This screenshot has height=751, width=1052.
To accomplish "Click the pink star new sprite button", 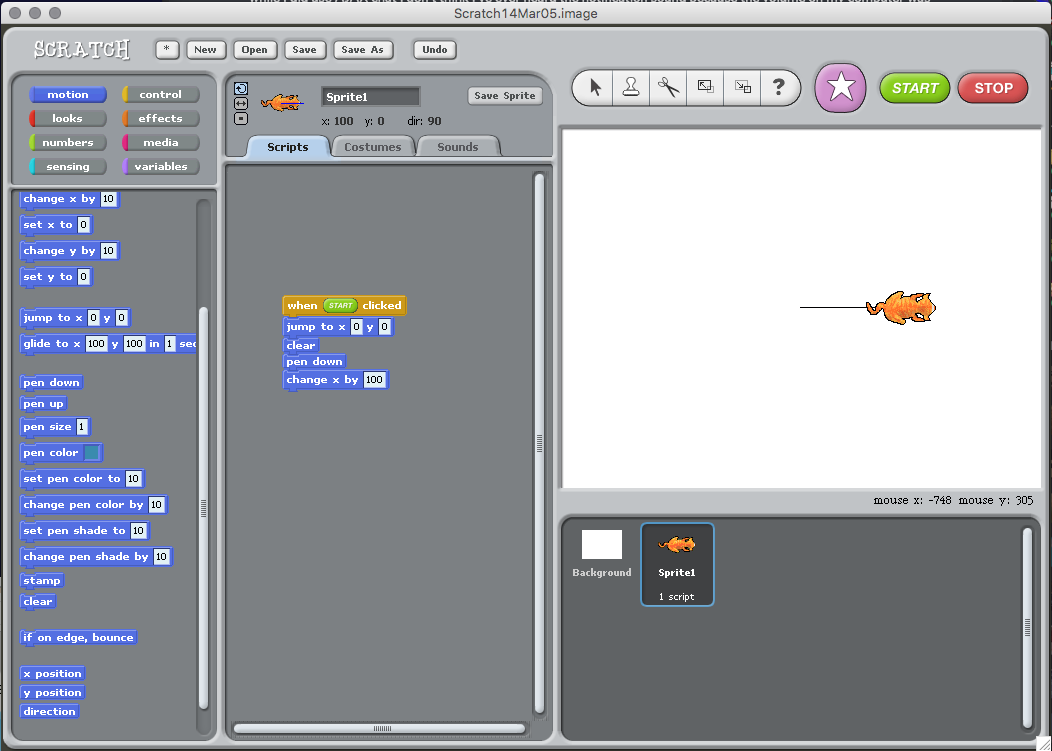I will point(840,88).
